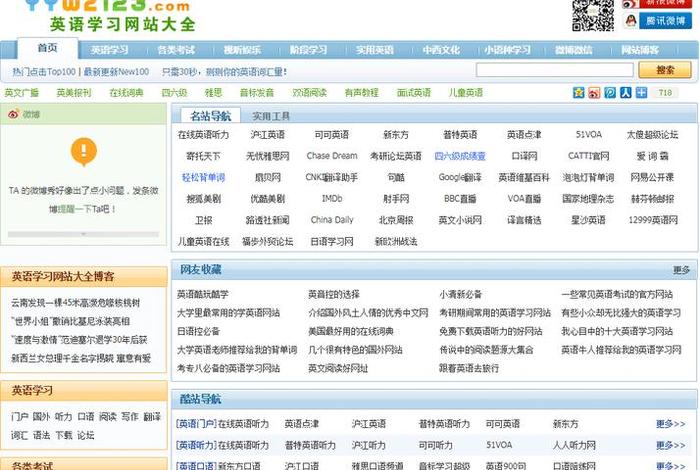Open 英语酷玩酷学 collection link
Screen dimensions: 700x470
coord(203,295)
